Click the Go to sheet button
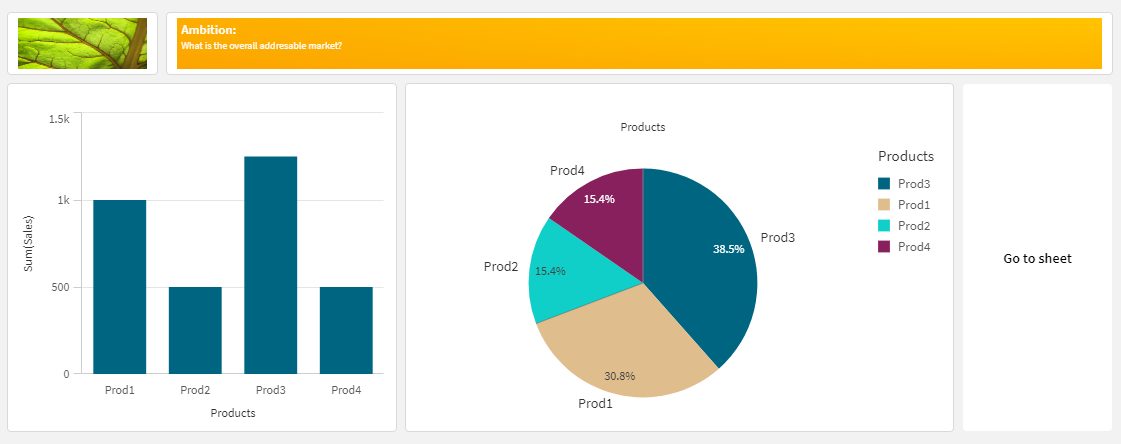Image resolution: width=1121 pixels, height=444 pixels. pos(1037,258)
